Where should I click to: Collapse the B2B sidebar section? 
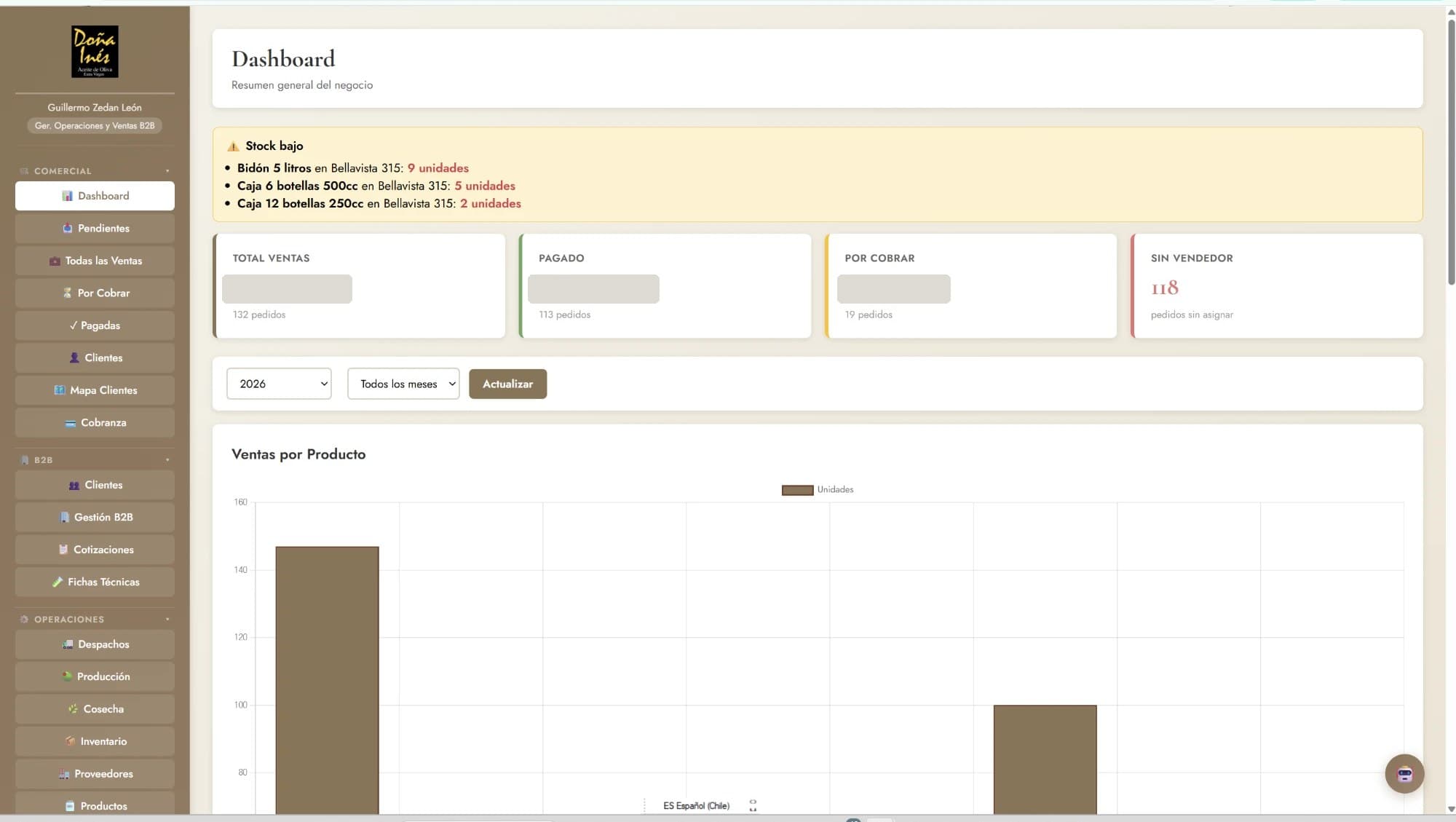tap(95, 460)
